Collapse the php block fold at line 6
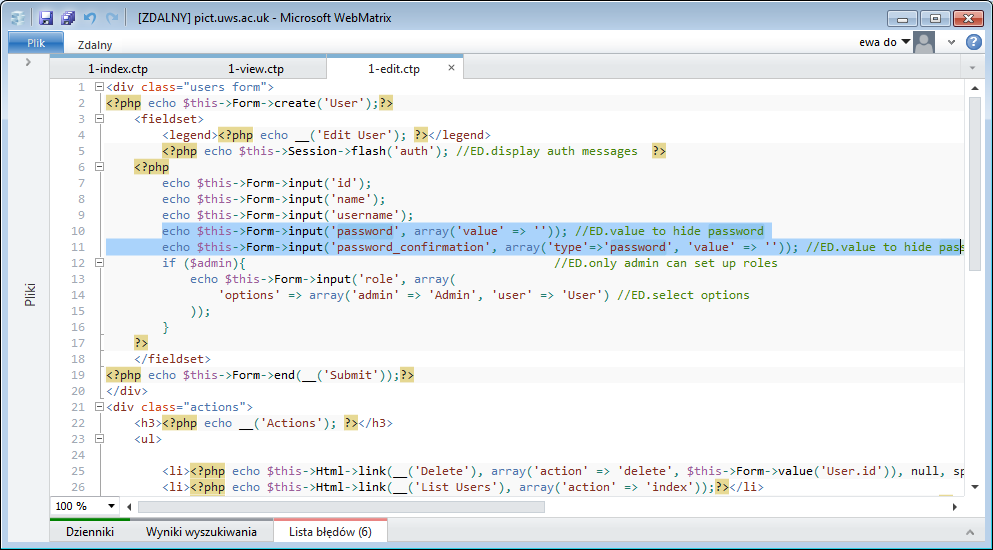The height and width of the screenshot is (550, 993). point(99,167)
